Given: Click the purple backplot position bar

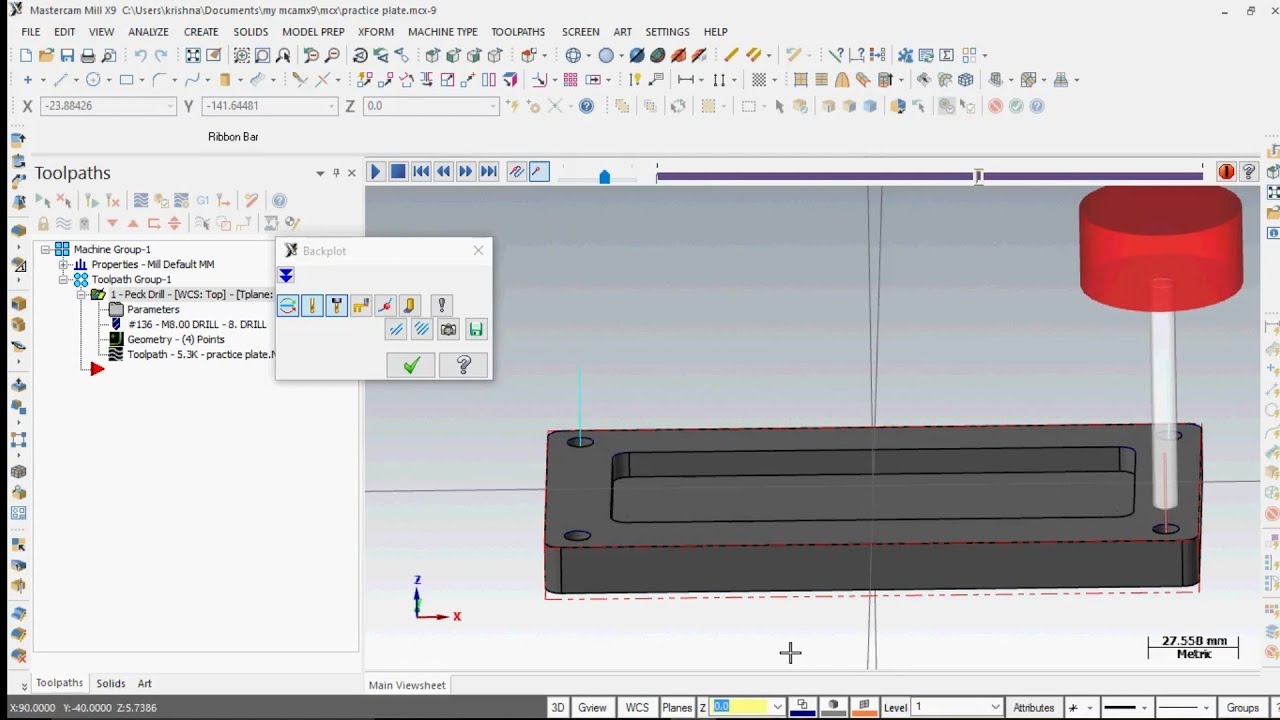Looking at the screenshot, I should tap(930, 176).
